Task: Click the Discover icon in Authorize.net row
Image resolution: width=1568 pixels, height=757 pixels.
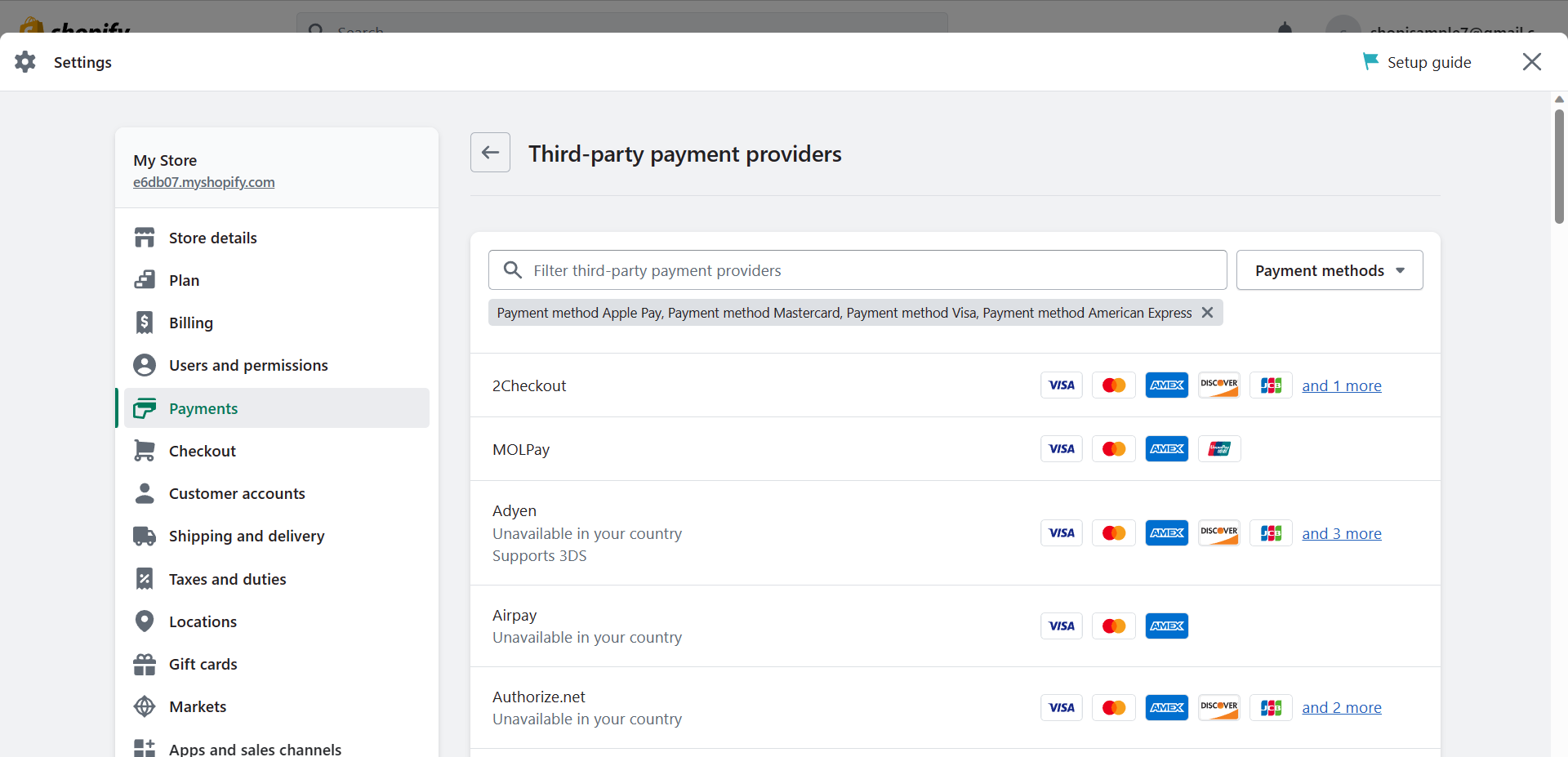Action: coord(1219,708)
